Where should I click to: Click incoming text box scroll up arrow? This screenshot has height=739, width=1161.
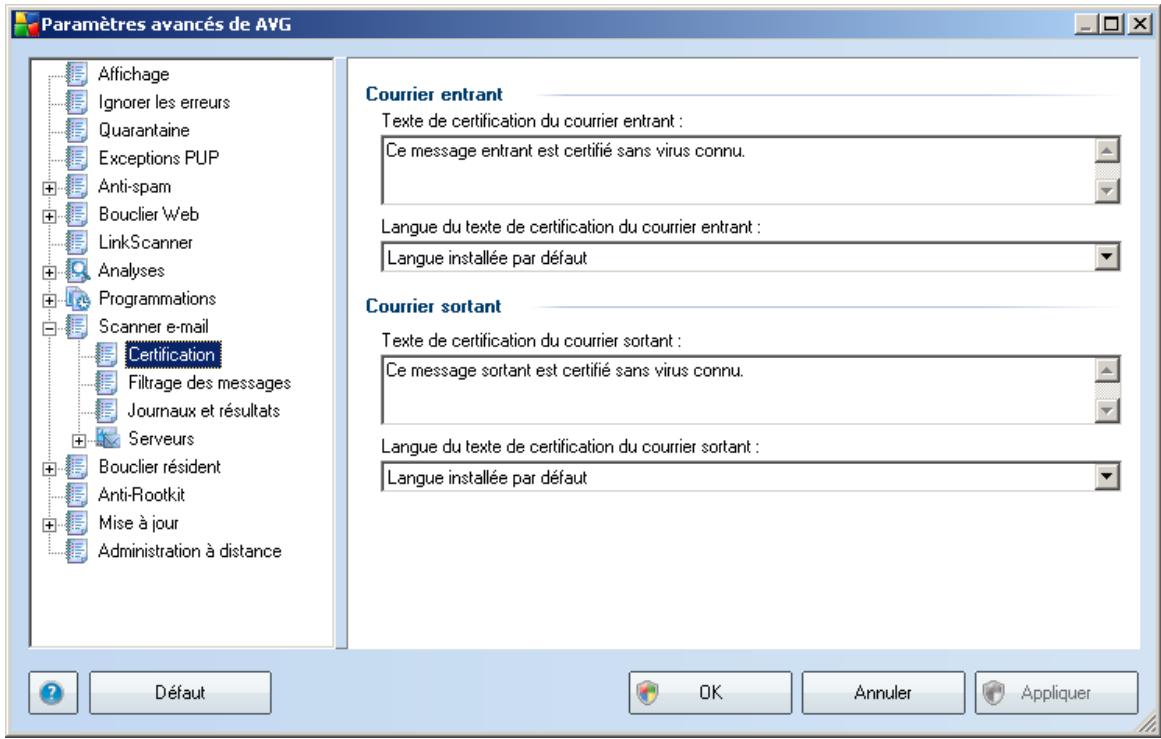click(x=1106, y=150)
